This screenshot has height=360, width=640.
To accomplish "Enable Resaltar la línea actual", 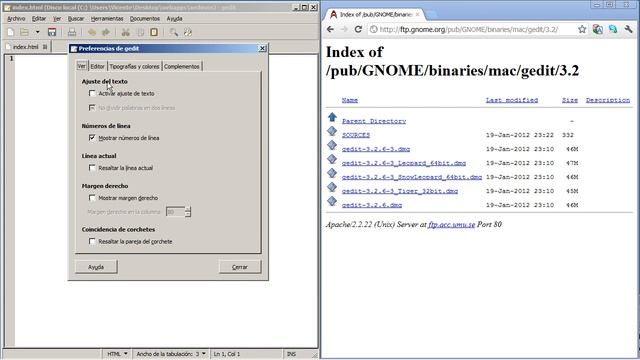I will click(x=92, y=168).
